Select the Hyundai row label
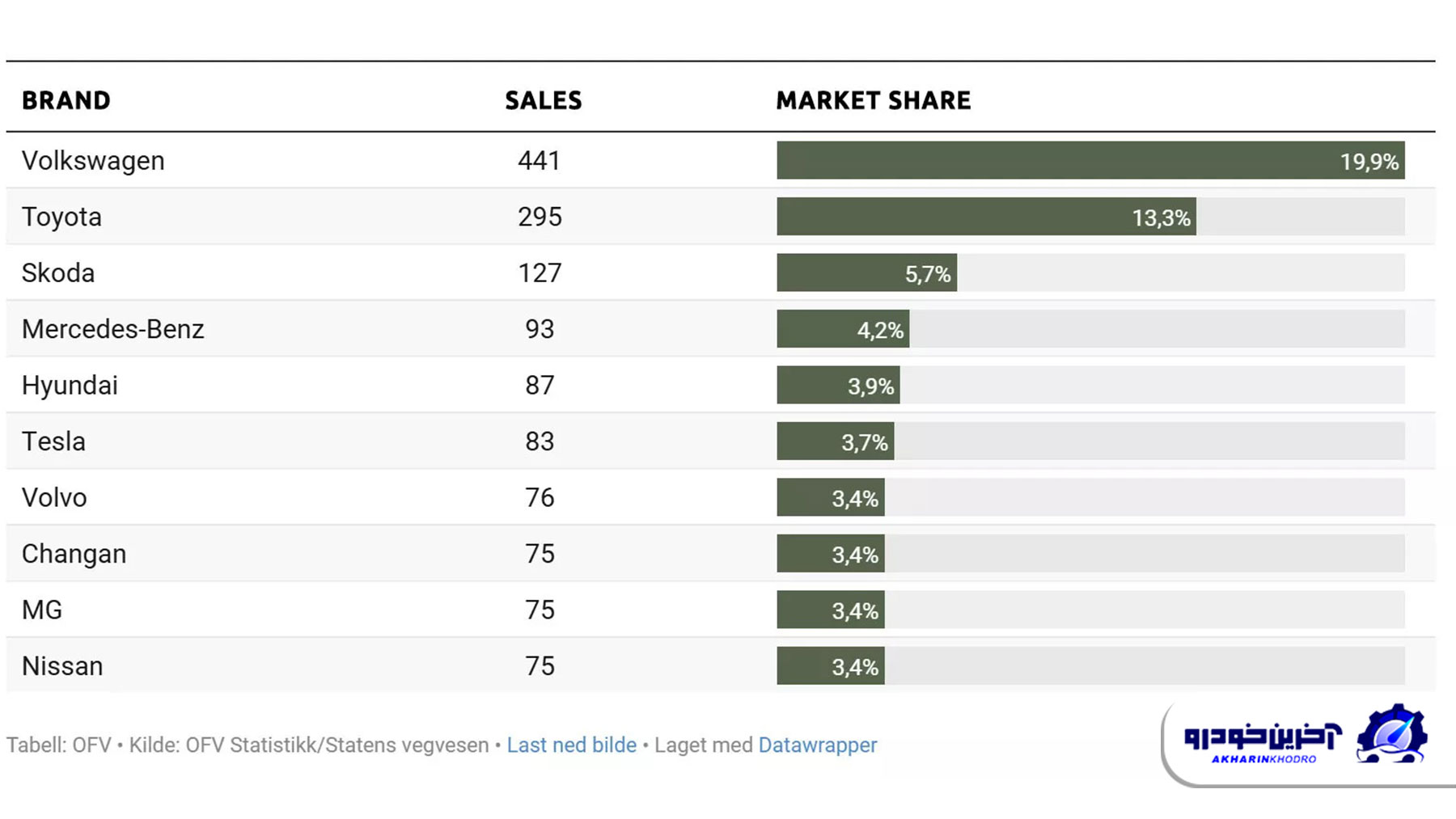This screenshot has width=1456, height=819. 70,386
